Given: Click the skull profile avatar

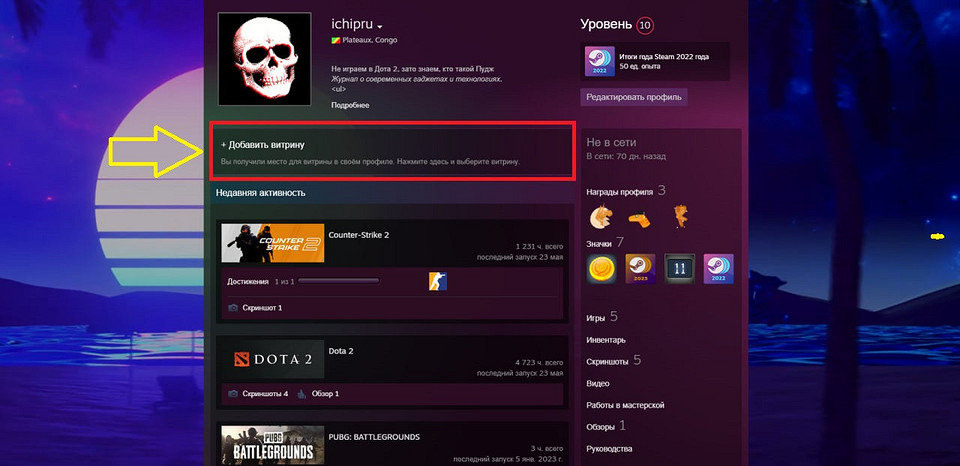Looking at the screenshot, I should [x=265, y=62].
